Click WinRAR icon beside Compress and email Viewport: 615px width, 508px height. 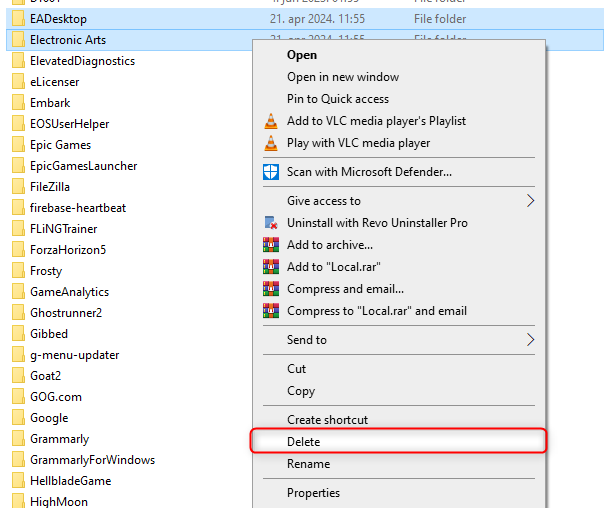[x=271, y=289]
